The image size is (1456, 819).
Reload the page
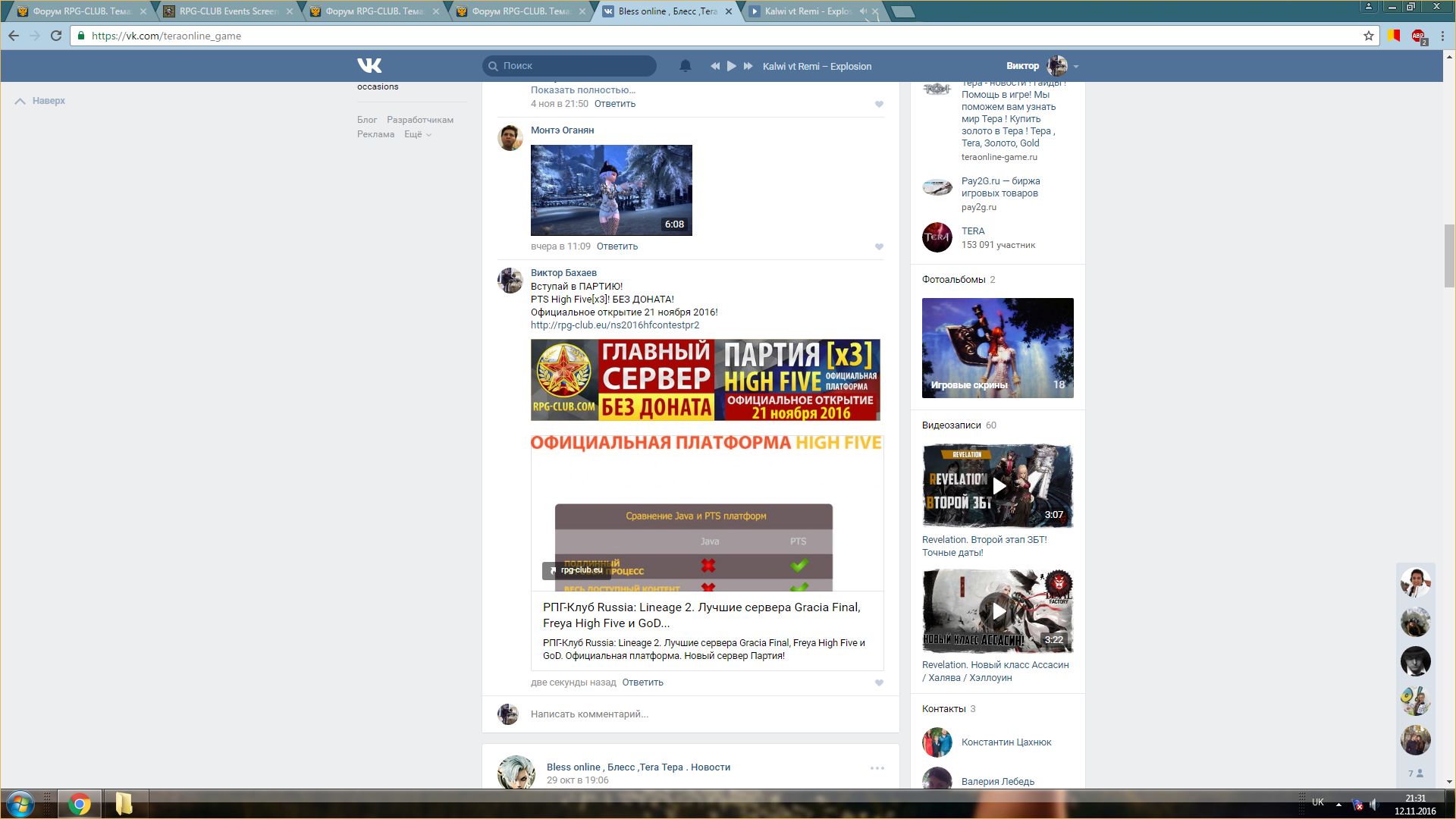[x=55, y=36]
